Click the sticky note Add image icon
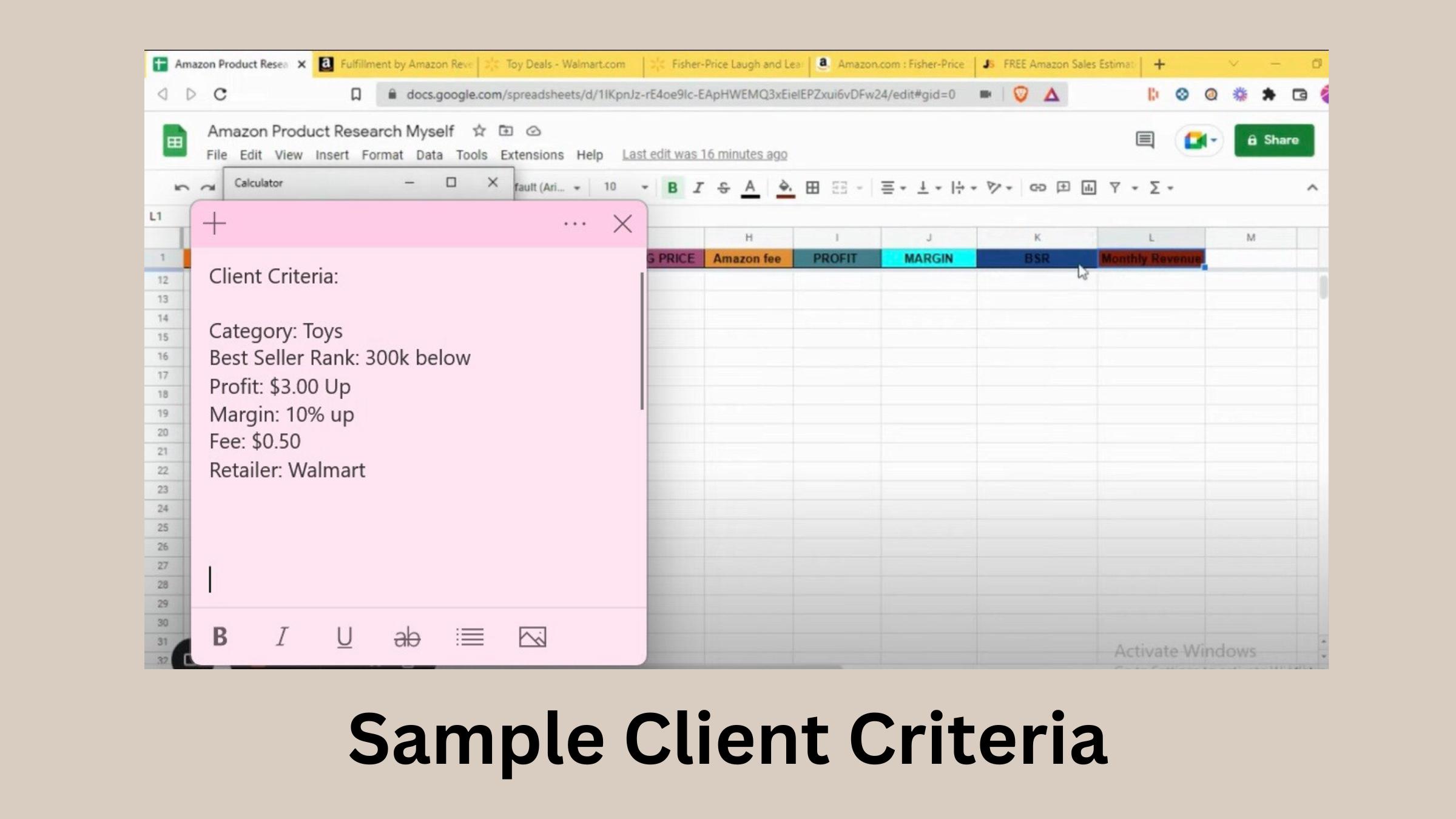 coord(533,637)
